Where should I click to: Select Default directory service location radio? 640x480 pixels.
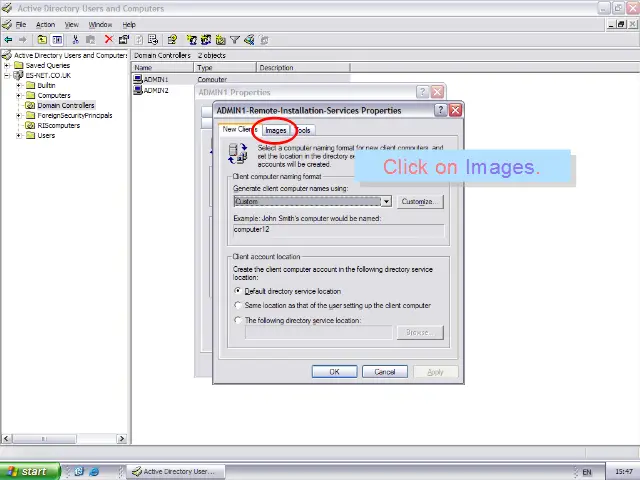238,291
